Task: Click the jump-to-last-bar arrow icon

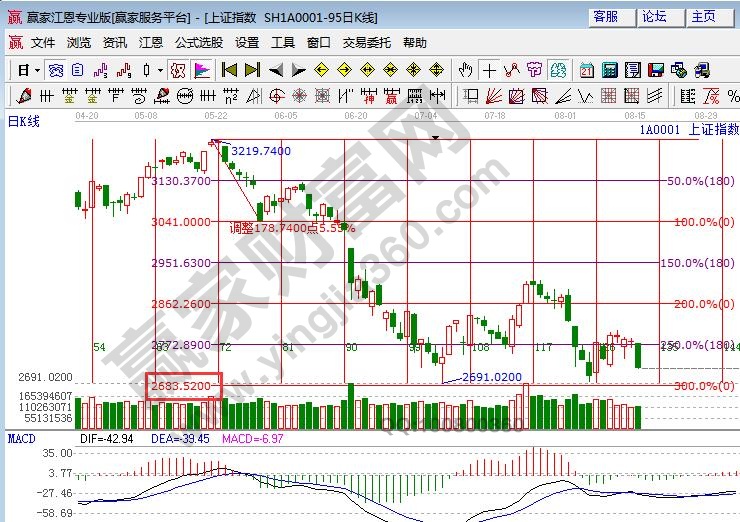Action: (x=251, y=70)
